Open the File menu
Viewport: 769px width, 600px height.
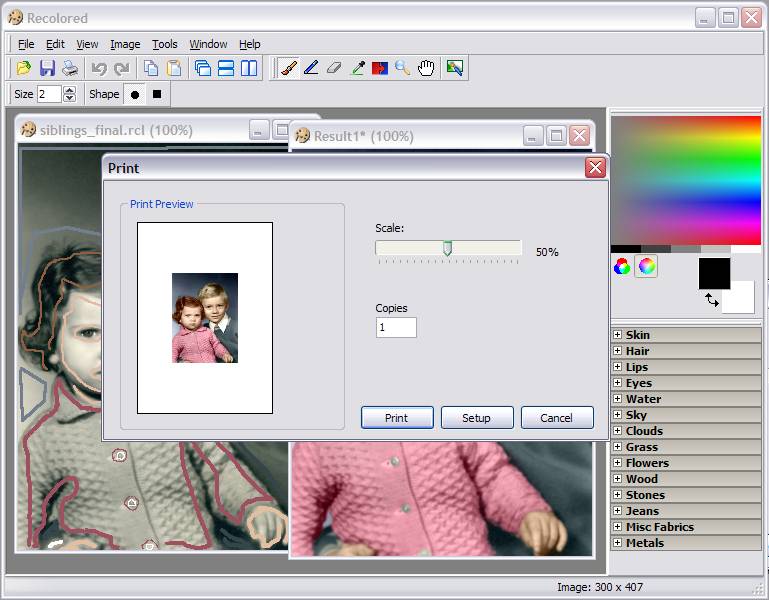tap(26, 44)
